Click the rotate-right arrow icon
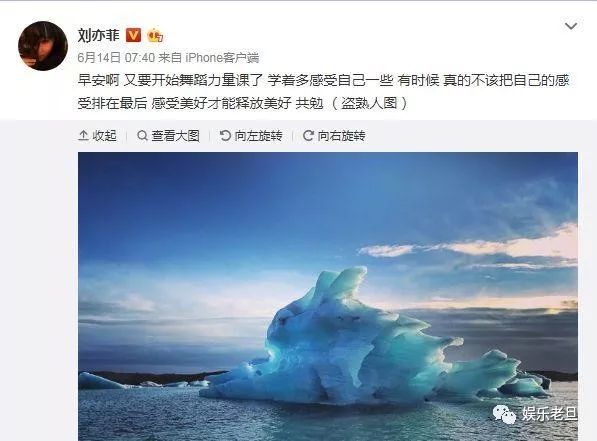This screenshot has width=597, height=441. click(x=308, y=135)
